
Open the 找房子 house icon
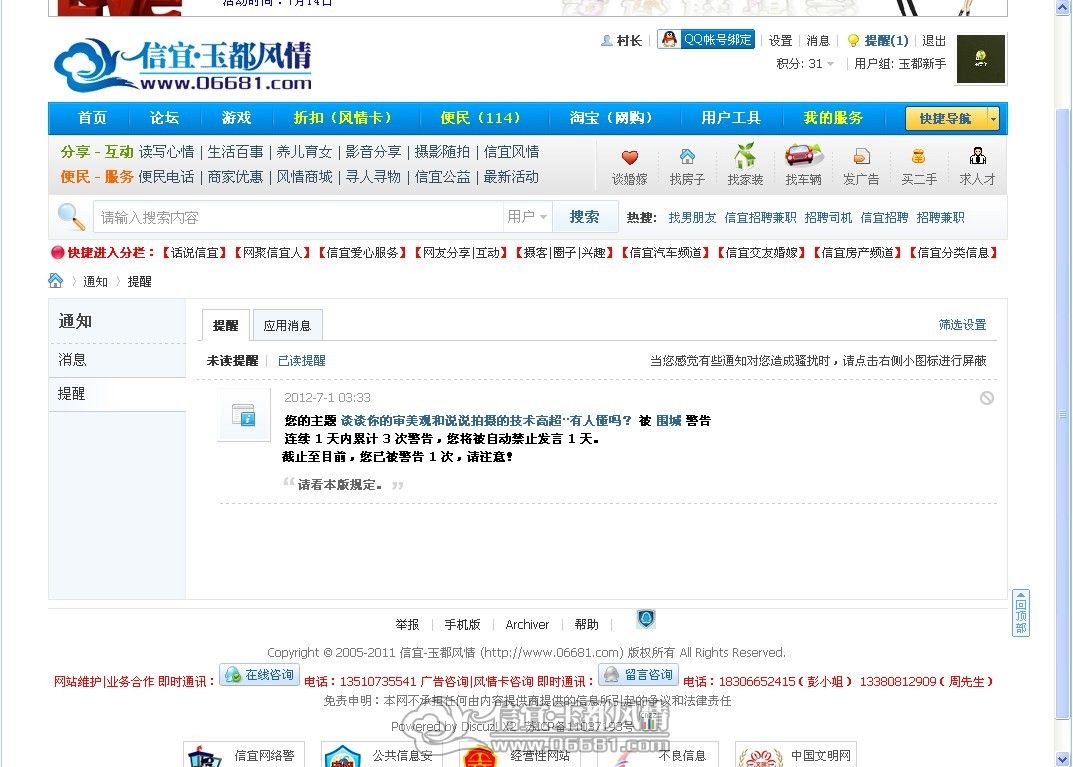tap(687, 157)
